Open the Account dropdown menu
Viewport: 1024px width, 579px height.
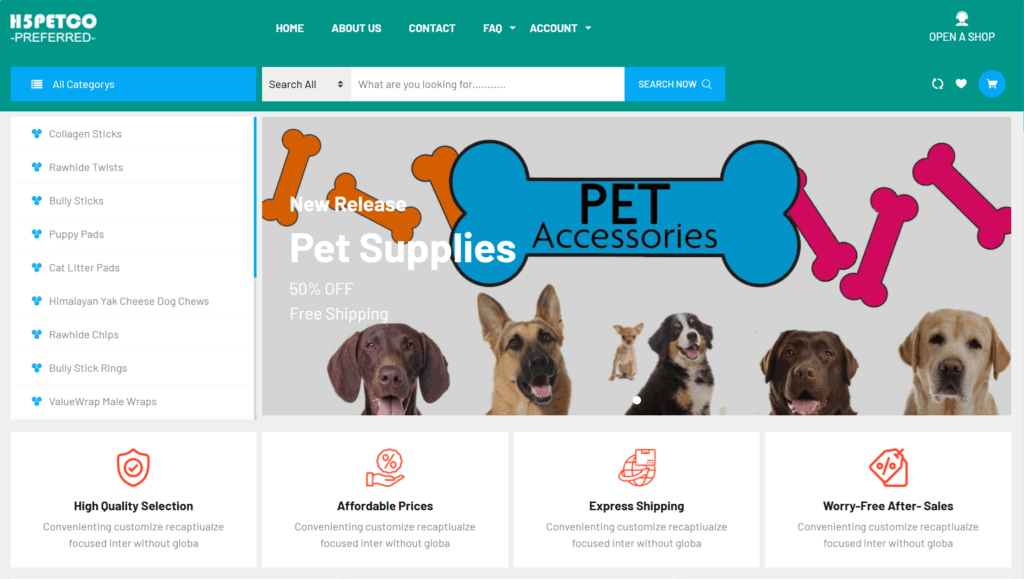[560, 28]
